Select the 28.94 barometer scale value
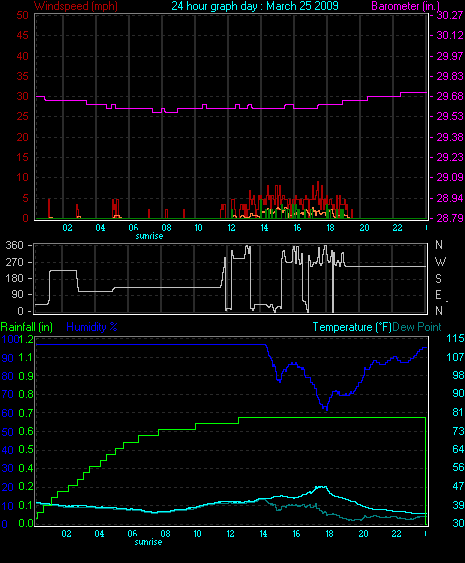 pyautogui.click(x=450, y=198)
